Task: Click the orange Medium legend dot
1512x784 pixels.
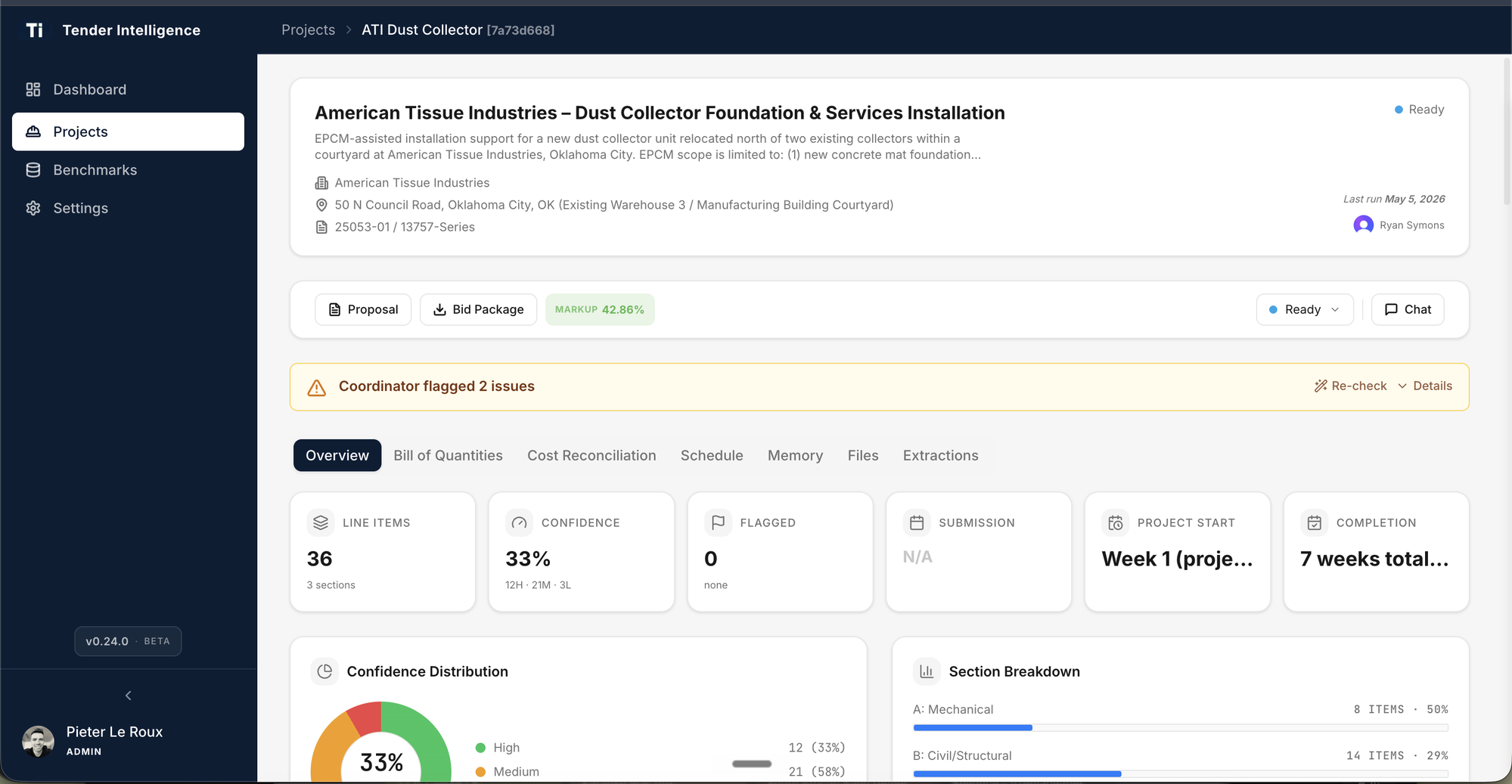Action: point(480,772)
